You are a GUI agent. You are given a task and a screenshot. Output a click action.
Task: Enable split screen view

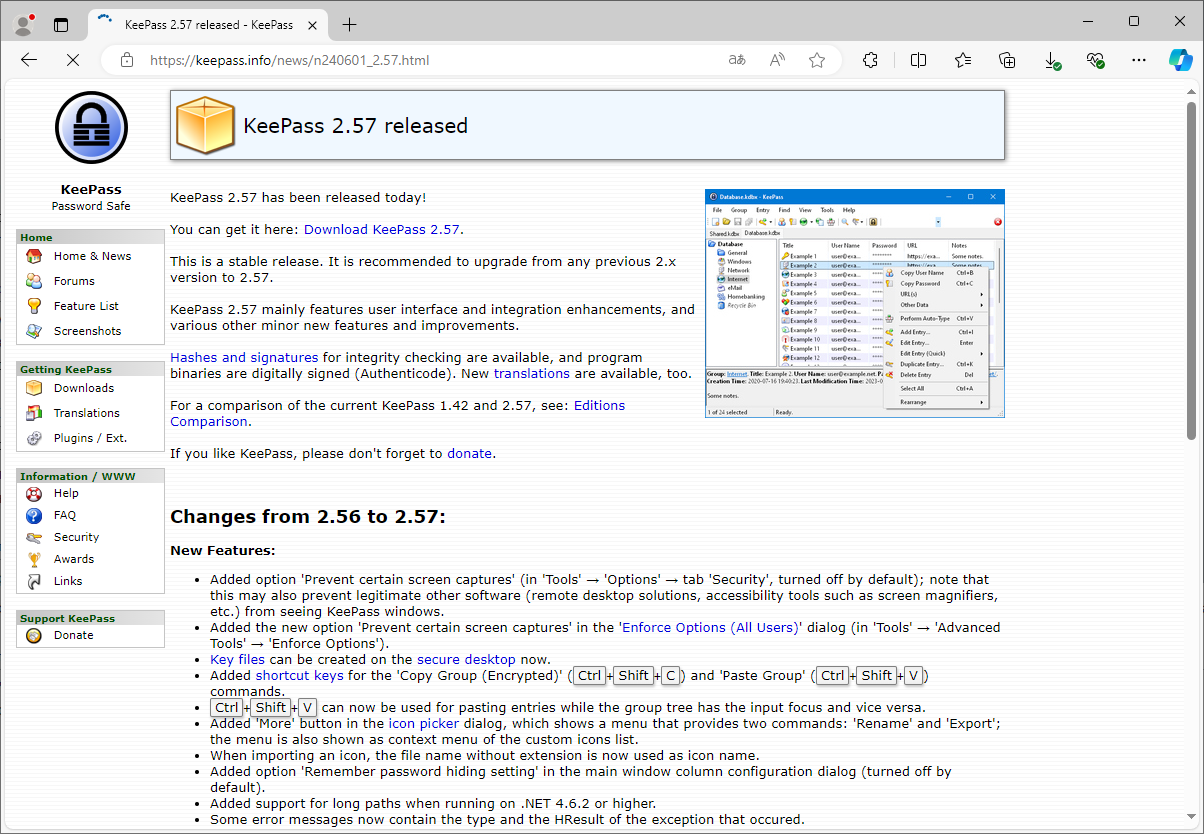918,60
